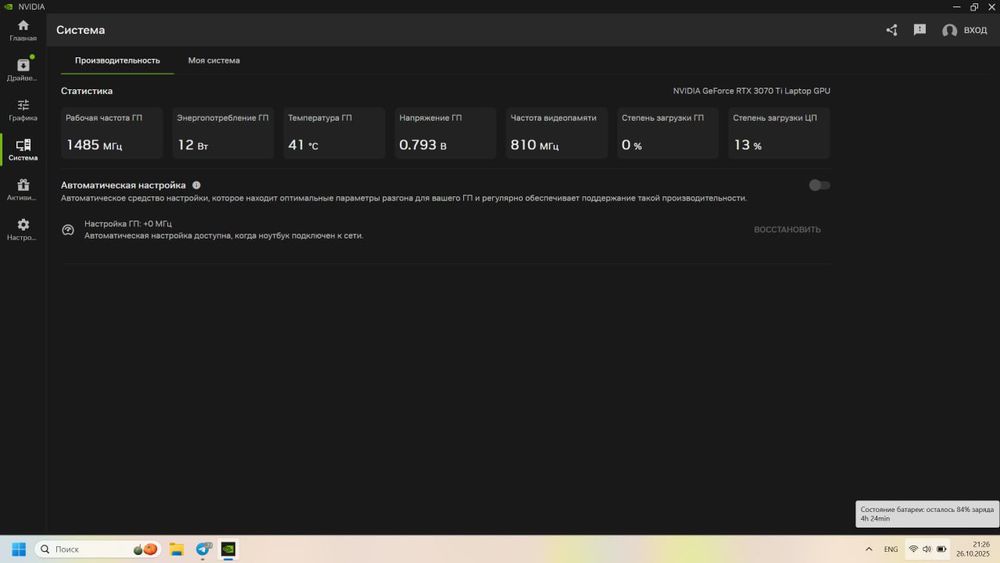Toggle the Автоматическая настройка switch
1000x563 pixels.
click(x=820, y=185)
